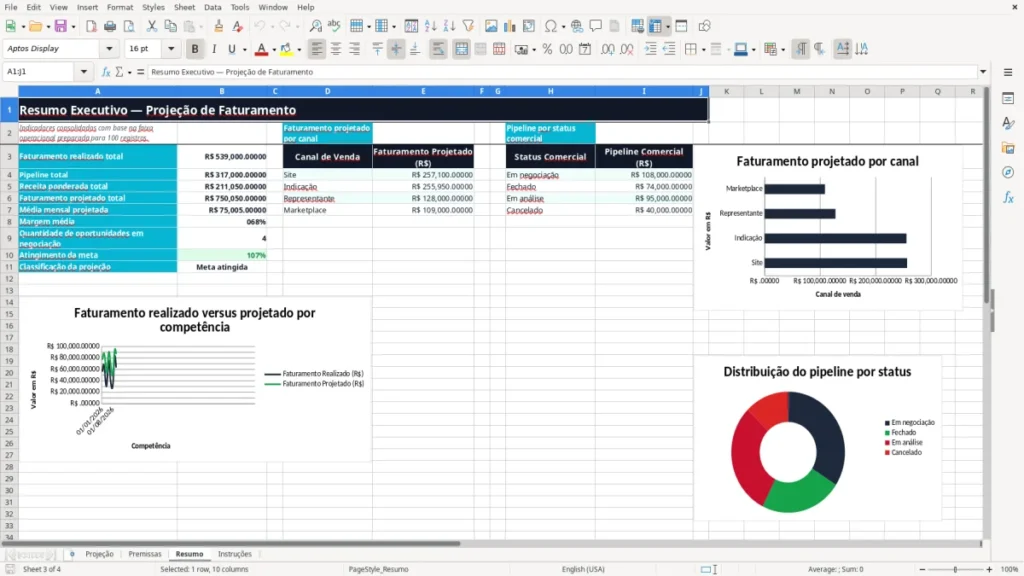Image resolution: width=1024 pixels, height=576 pixels.
Task: Toggle Bold formatting
Action: tap(195, 49)
